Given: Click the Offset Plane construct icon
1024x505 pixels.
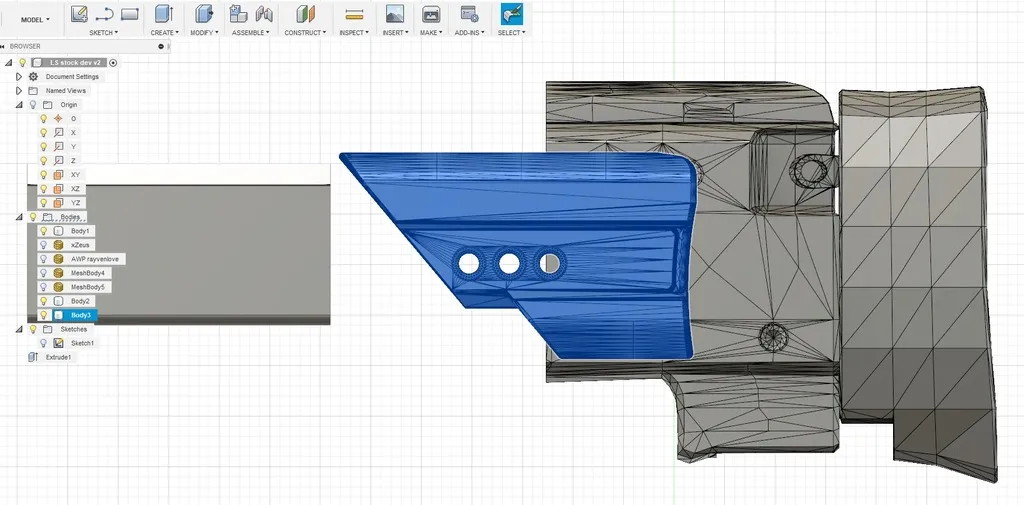Looking at the screenshot, I should 305,14.
